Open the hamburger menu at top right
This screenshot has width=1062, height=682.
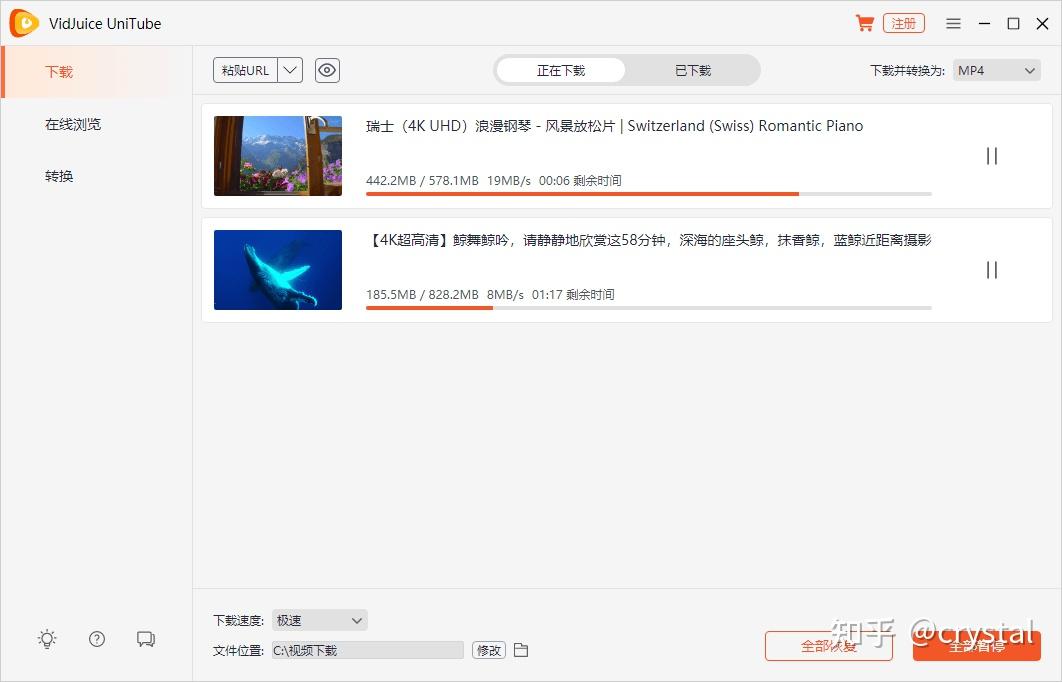click(953, 22)
